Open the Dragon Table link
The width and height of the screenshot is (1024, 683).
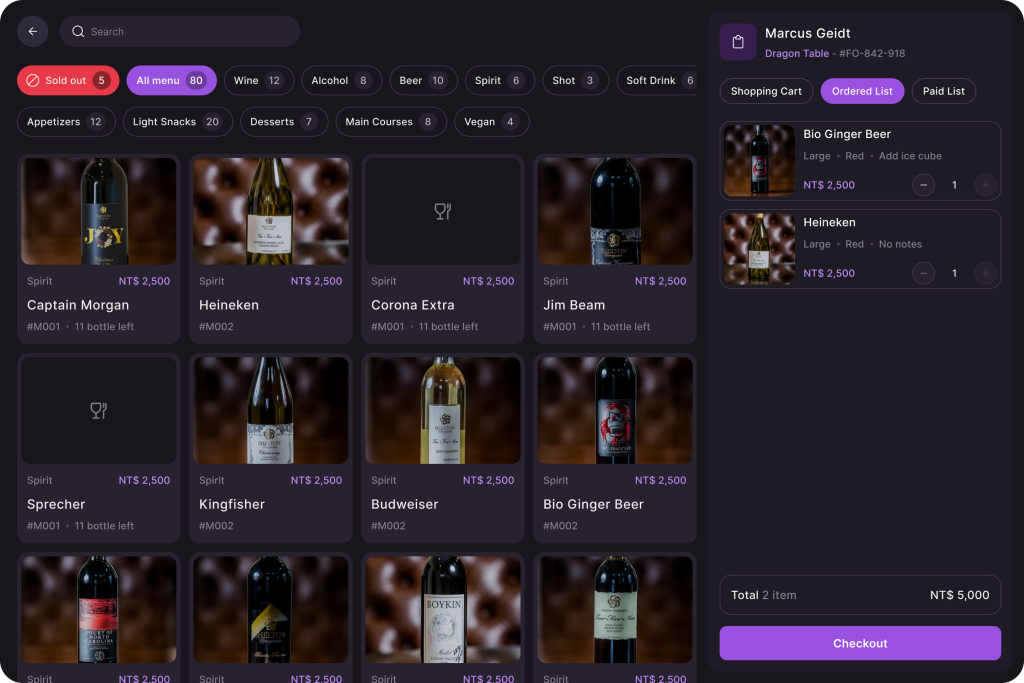(797, 54)
